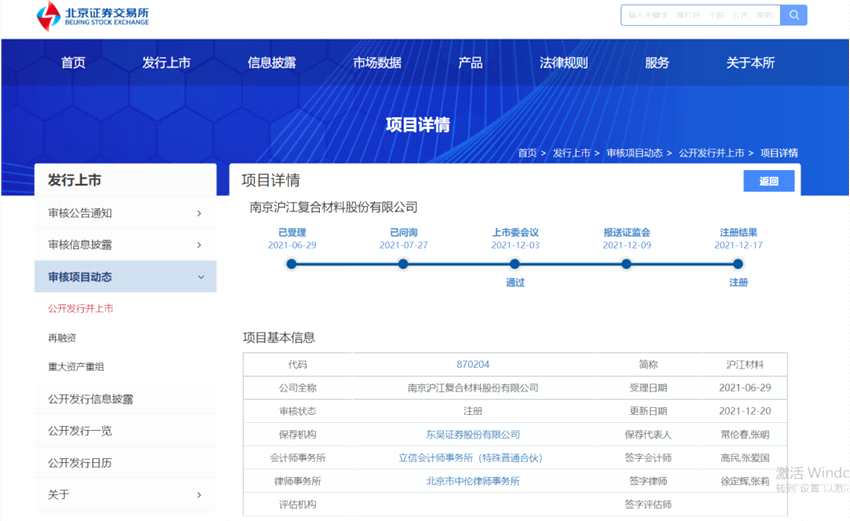Go to 首页 in the breadcrumb

527,153
